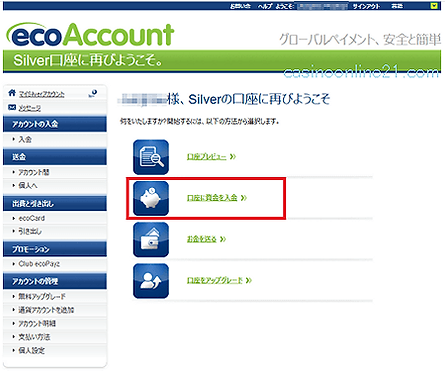Viewport: 445px width, 381px height.
Task: Click the language label beside the yellow arrow
Action: (397, 6)
